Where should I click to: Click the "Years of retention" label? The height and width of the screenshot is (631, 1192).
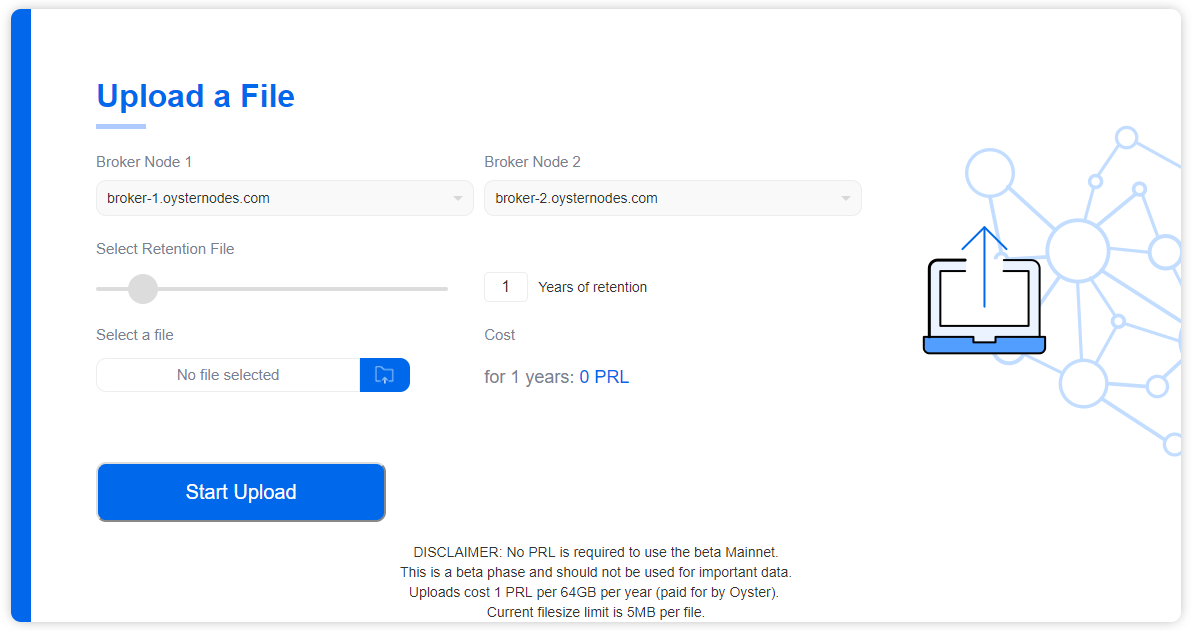tap(592, 287)
